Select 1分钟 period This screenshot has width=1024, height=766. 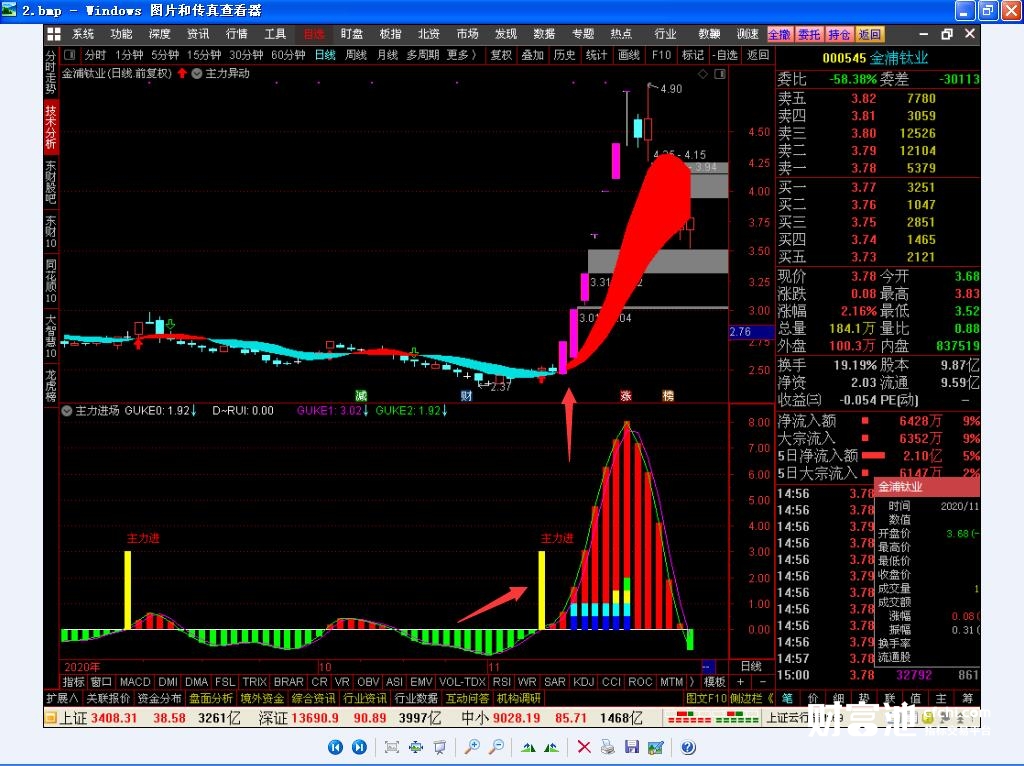[129, 55]
